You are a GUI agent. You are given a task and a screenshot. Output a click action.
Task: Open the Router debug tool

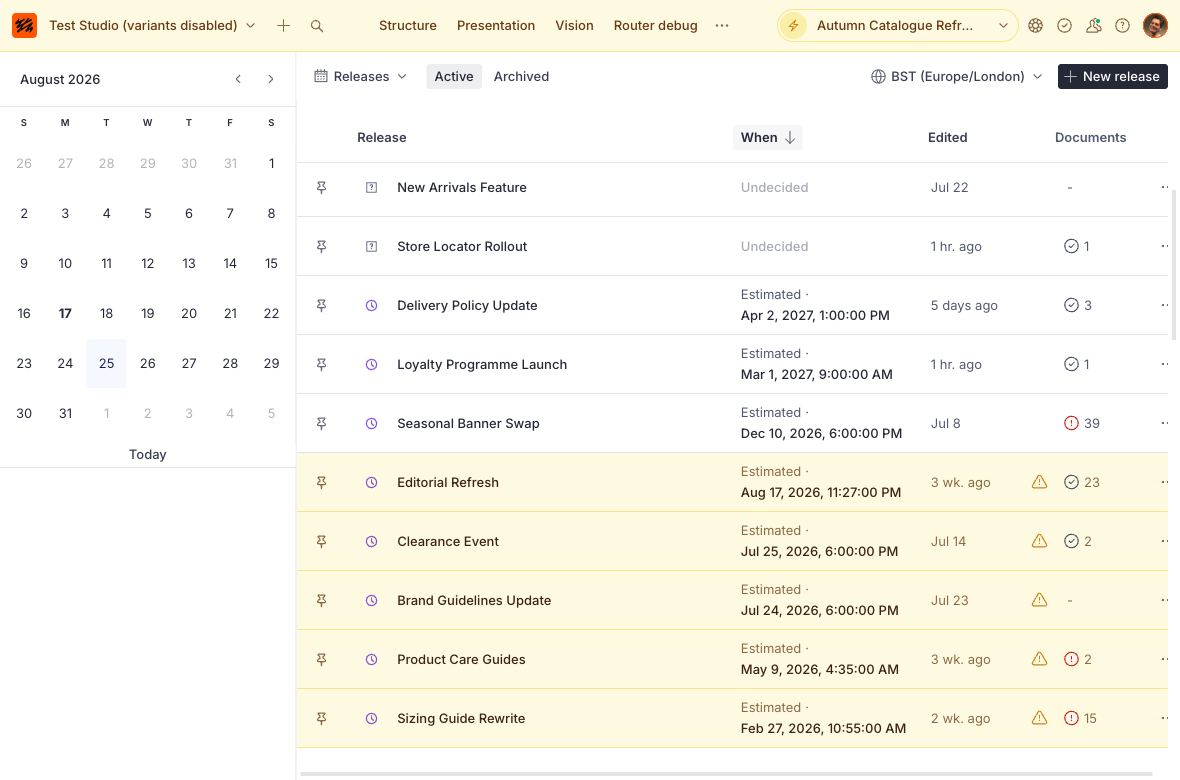coord(655,26)
